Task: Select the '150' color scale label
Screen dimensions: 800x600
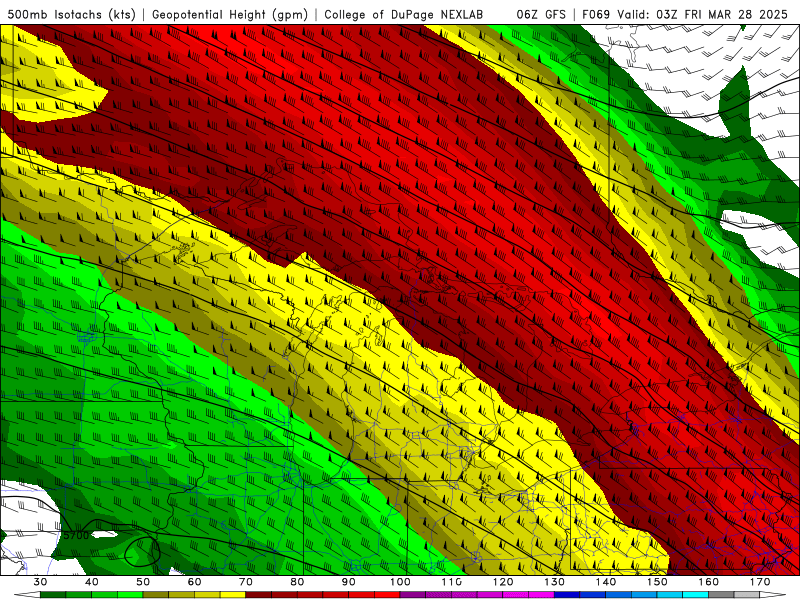Action: coord(658,582)
